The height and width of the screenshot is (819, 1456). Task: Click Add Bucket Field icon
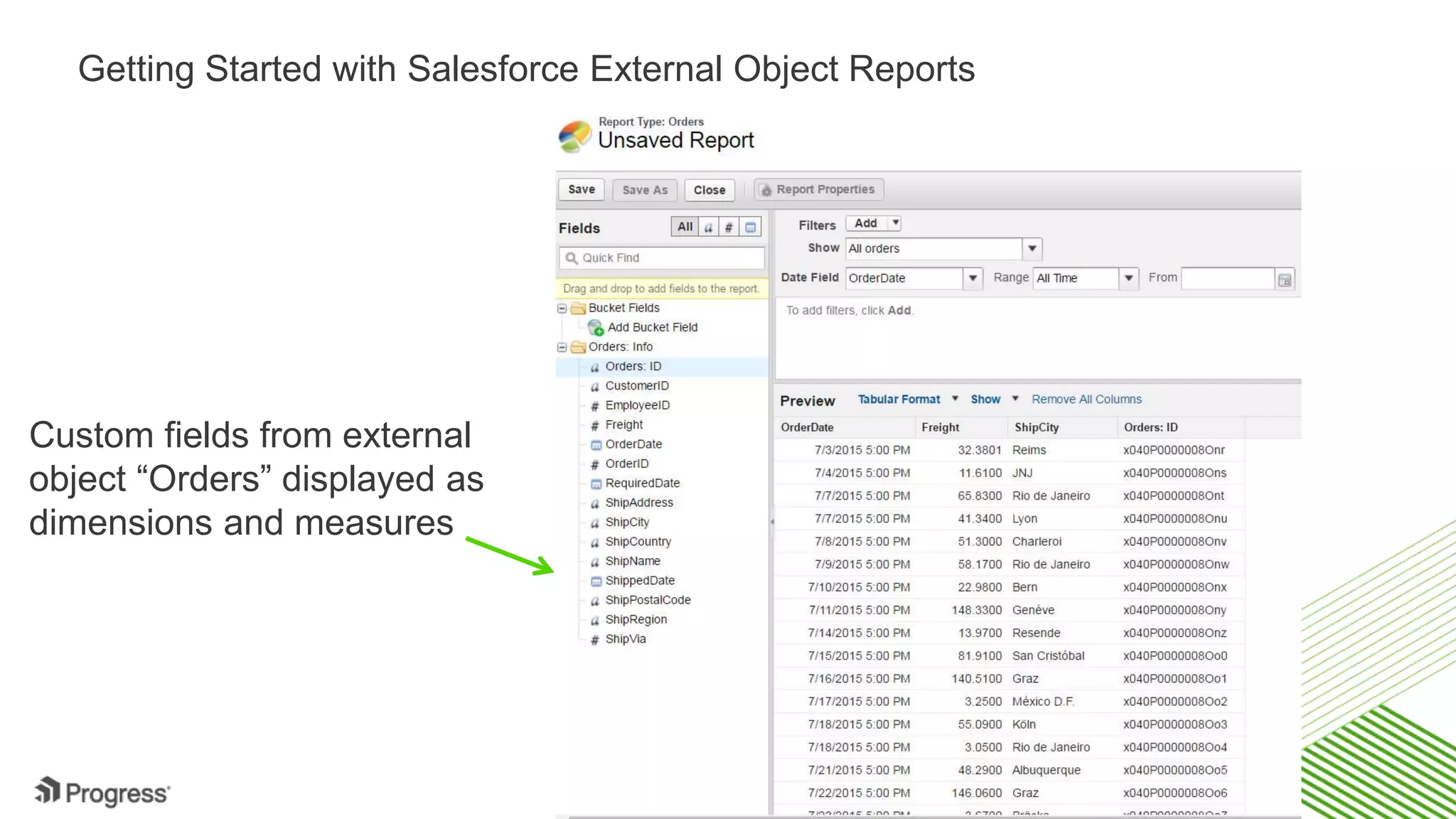(595, 328)
